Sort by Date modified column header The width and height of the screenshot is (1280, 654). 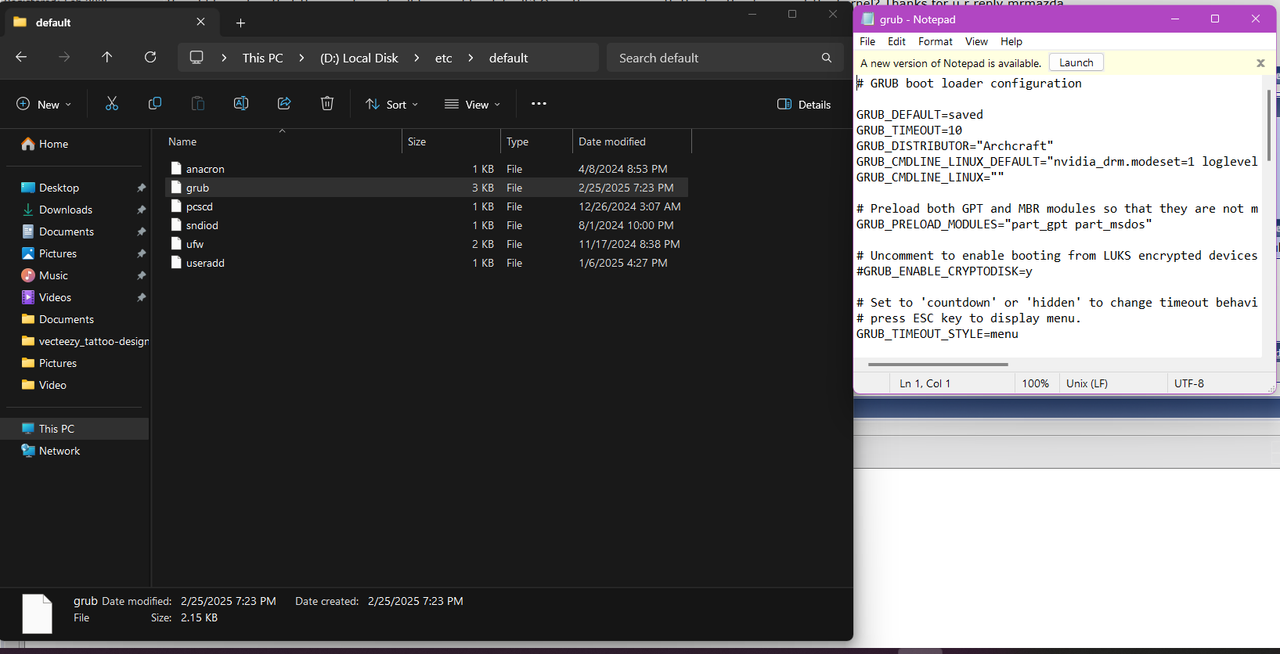(x=632, y=142)
